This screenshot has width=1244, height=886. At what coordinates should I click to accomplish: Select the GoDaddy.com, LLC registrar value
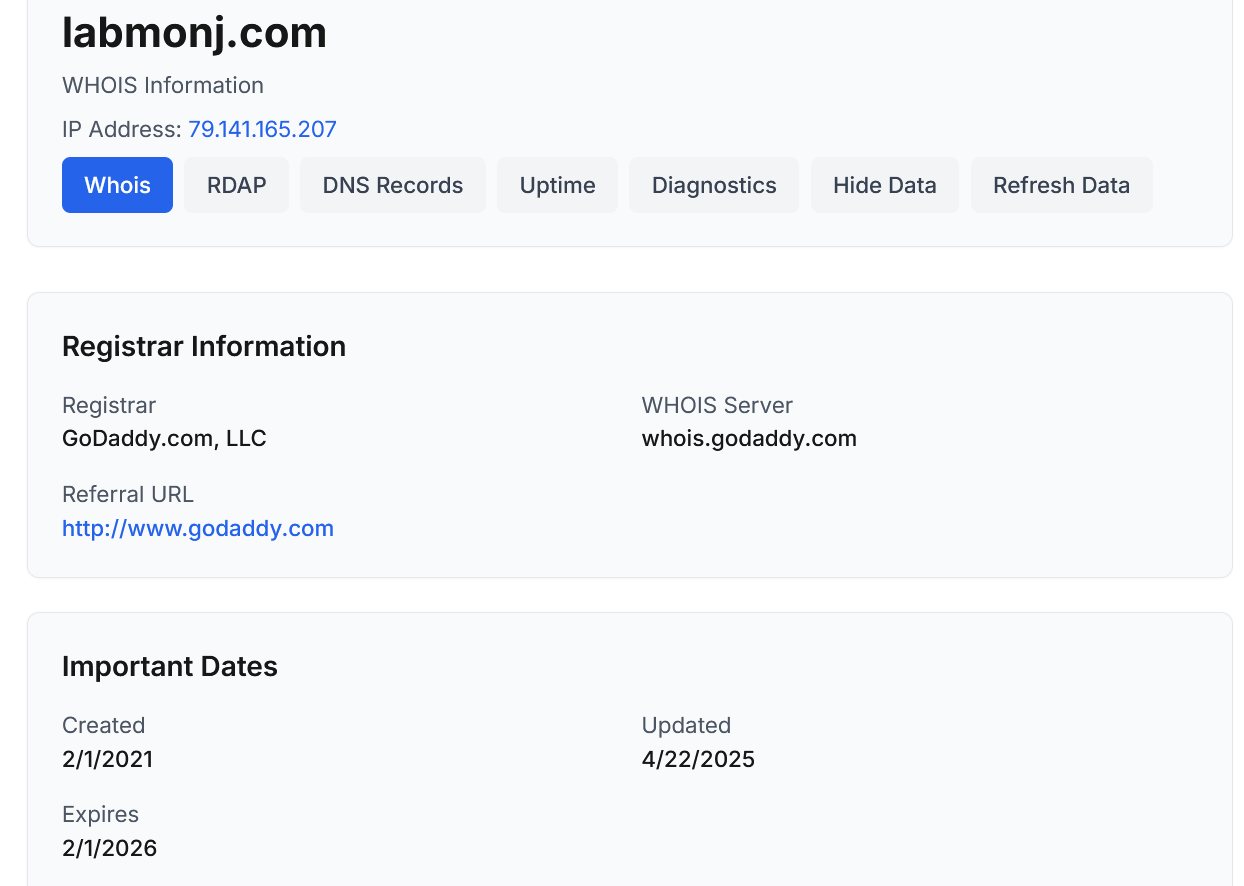(x=164, y=438)
